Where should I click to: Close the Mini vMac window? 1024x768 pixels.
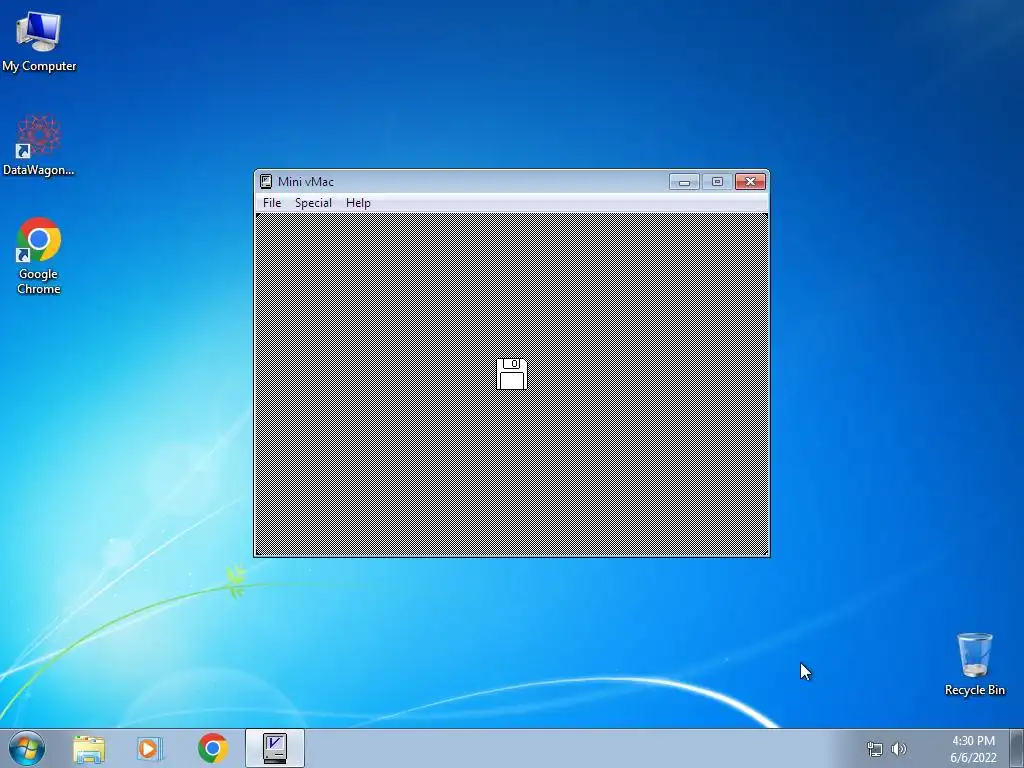tap(750, 182)
